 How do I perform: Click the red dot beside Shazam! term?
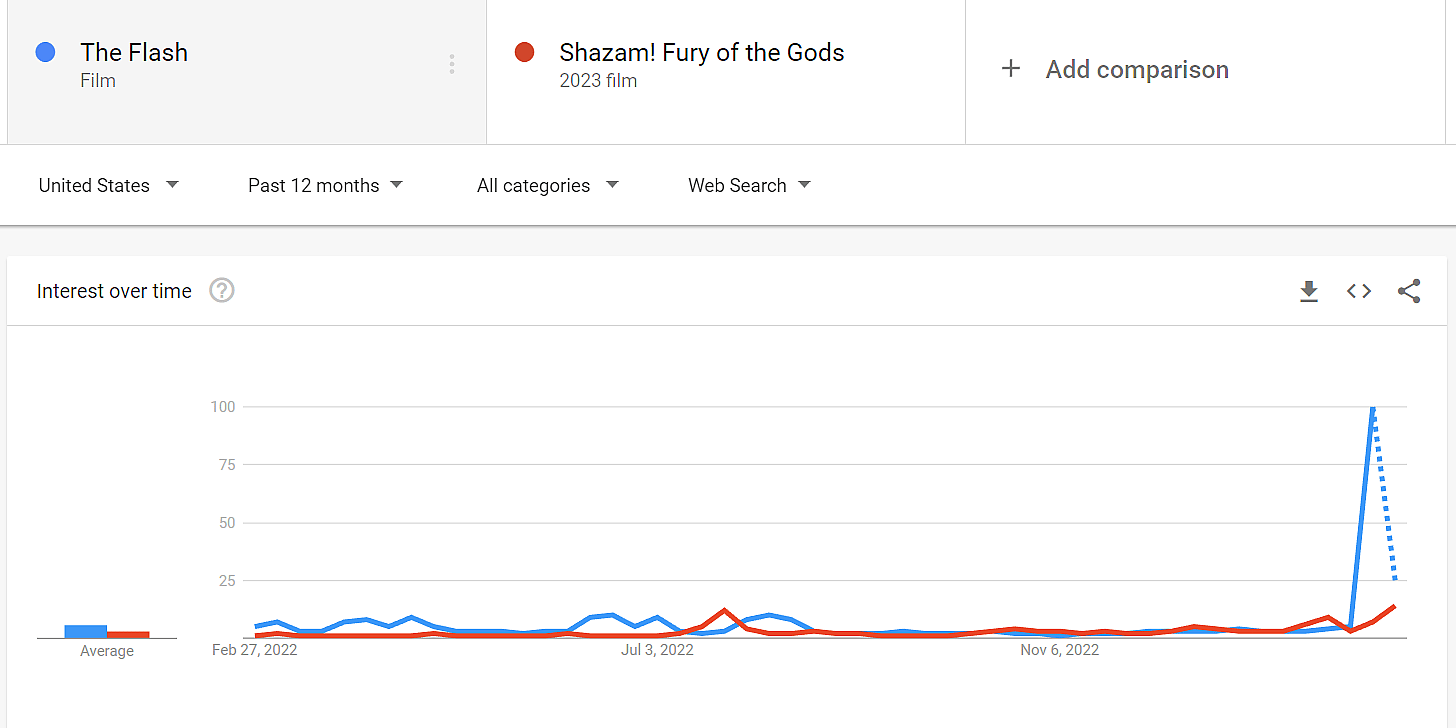pyautogui.click(x=524, y=52)
